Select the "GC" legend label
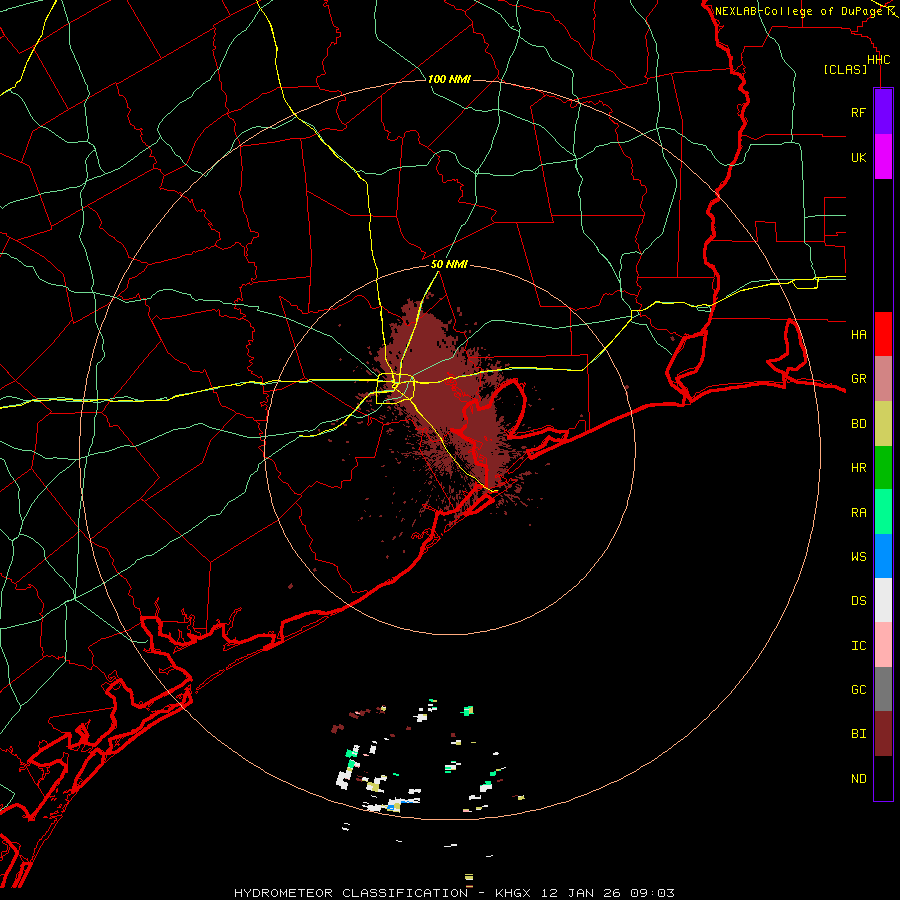 (x=858, y=689)
